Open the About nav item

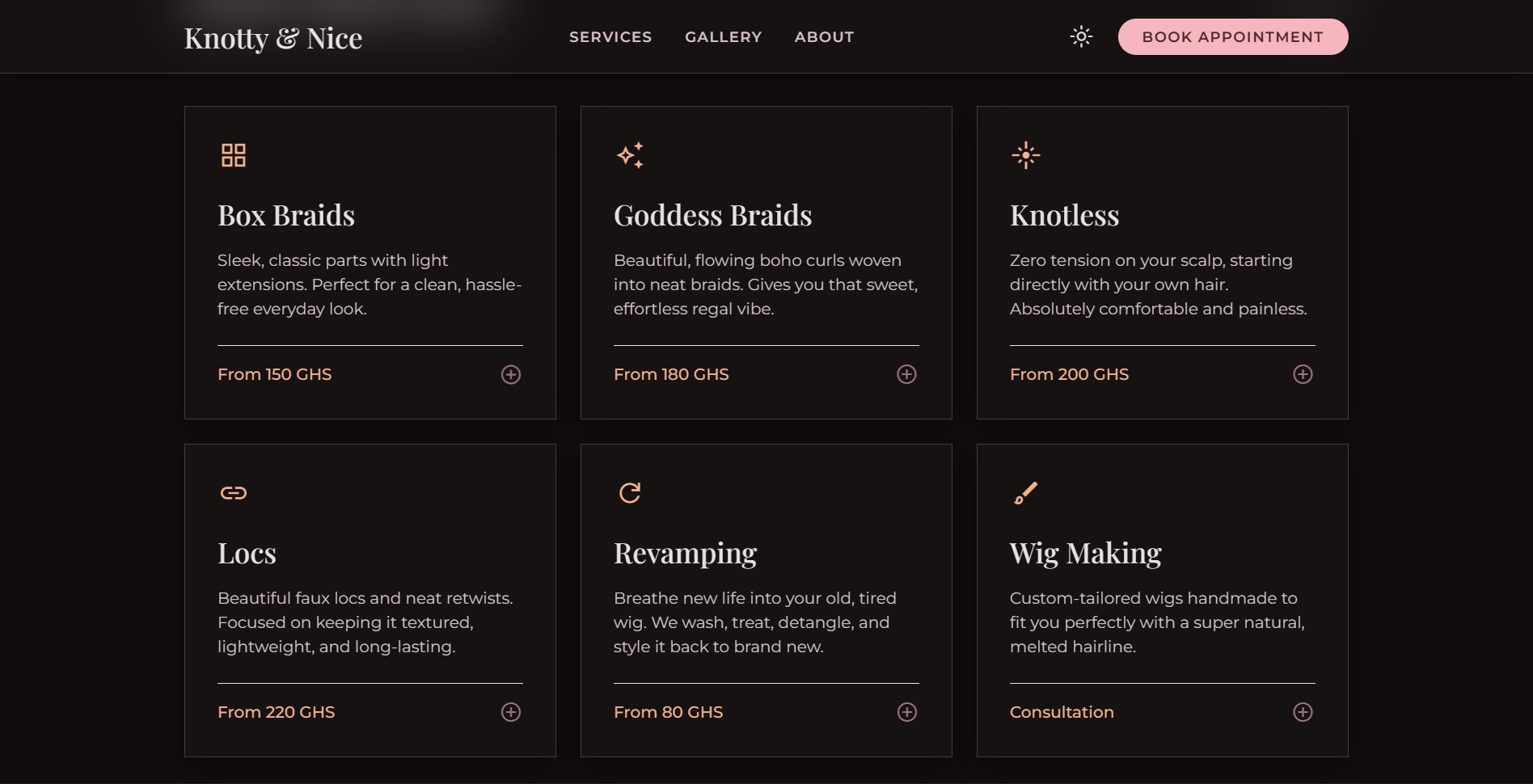(x=824, y=37)
